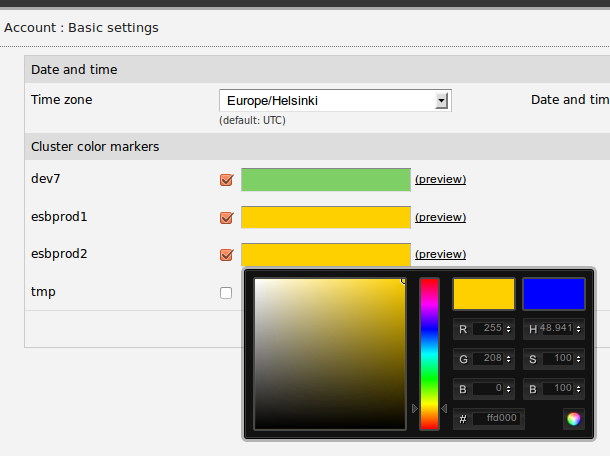Click the Saturation value stepper arrows
Screen dimensions: 610x456
click(x=579, y=359)
